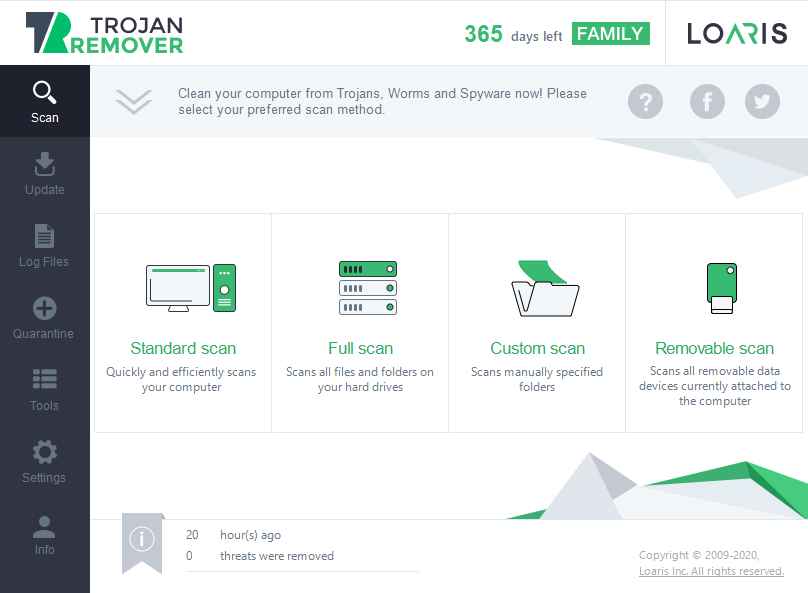The image size is (808, 593).
Task: Open the Facebook page icon
Action: (x=707, y=101)
